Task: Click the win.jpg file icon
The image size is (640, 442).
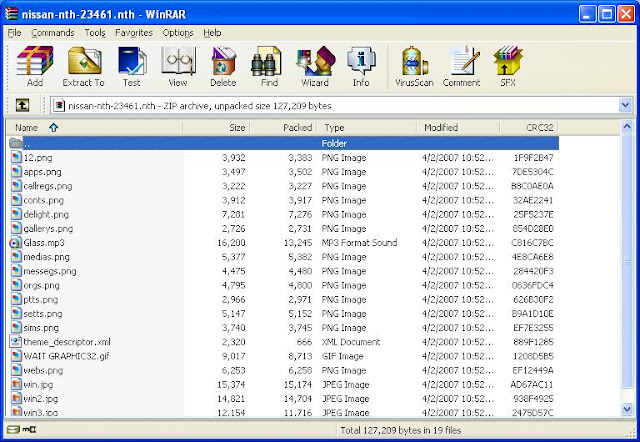Action: pos(16,384)
